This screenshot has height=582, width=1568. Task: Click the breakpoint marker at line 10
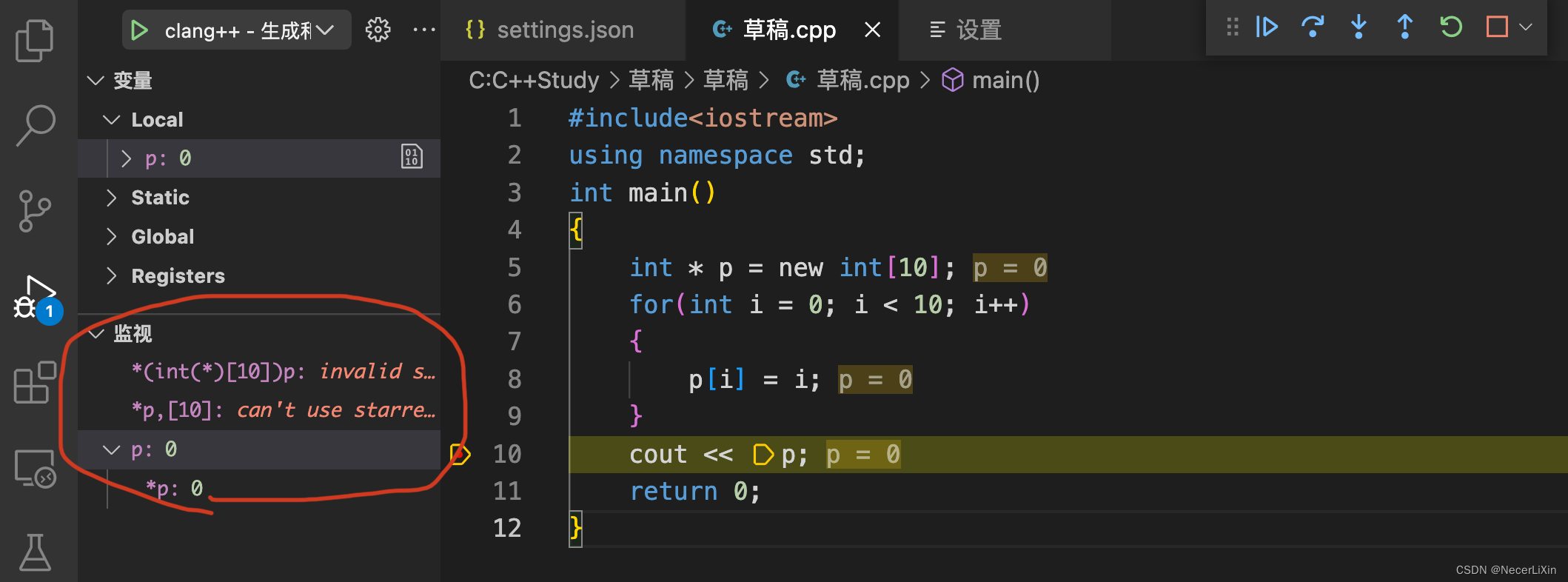460,454
